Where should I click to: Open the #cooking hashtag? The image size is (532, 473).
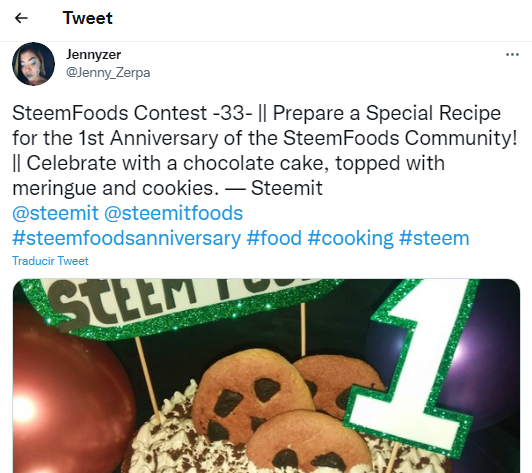pos(350,238)
